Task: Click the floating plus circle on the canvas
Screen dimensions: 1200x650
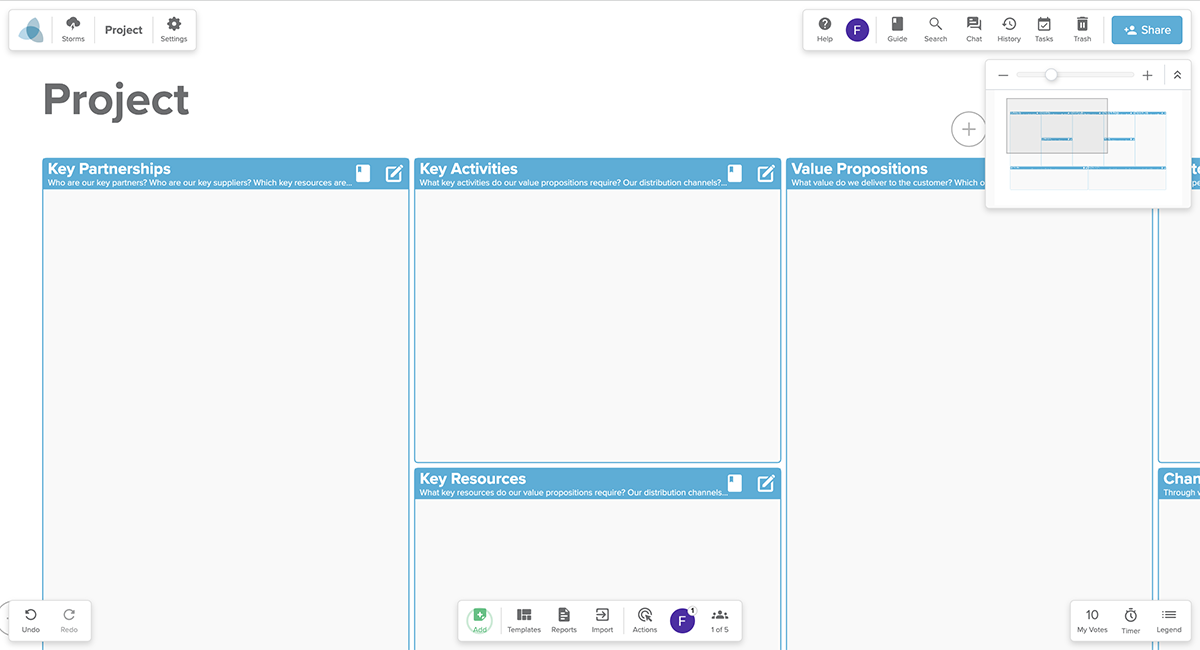Action: click(968, 128)
